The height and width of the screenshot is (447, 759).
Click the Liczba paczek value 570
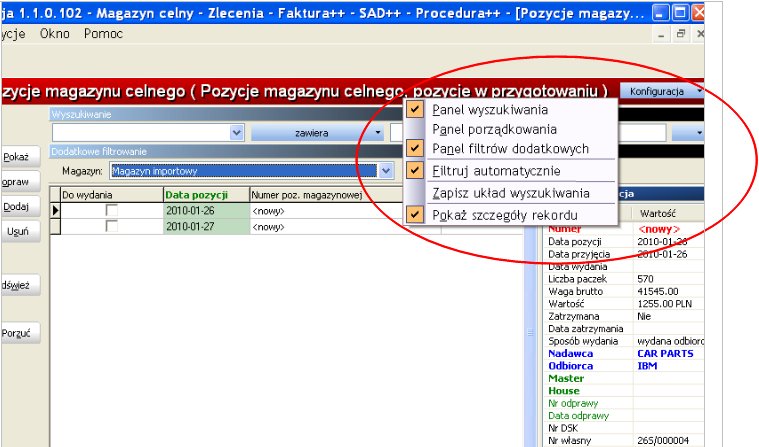click(645, 279)
